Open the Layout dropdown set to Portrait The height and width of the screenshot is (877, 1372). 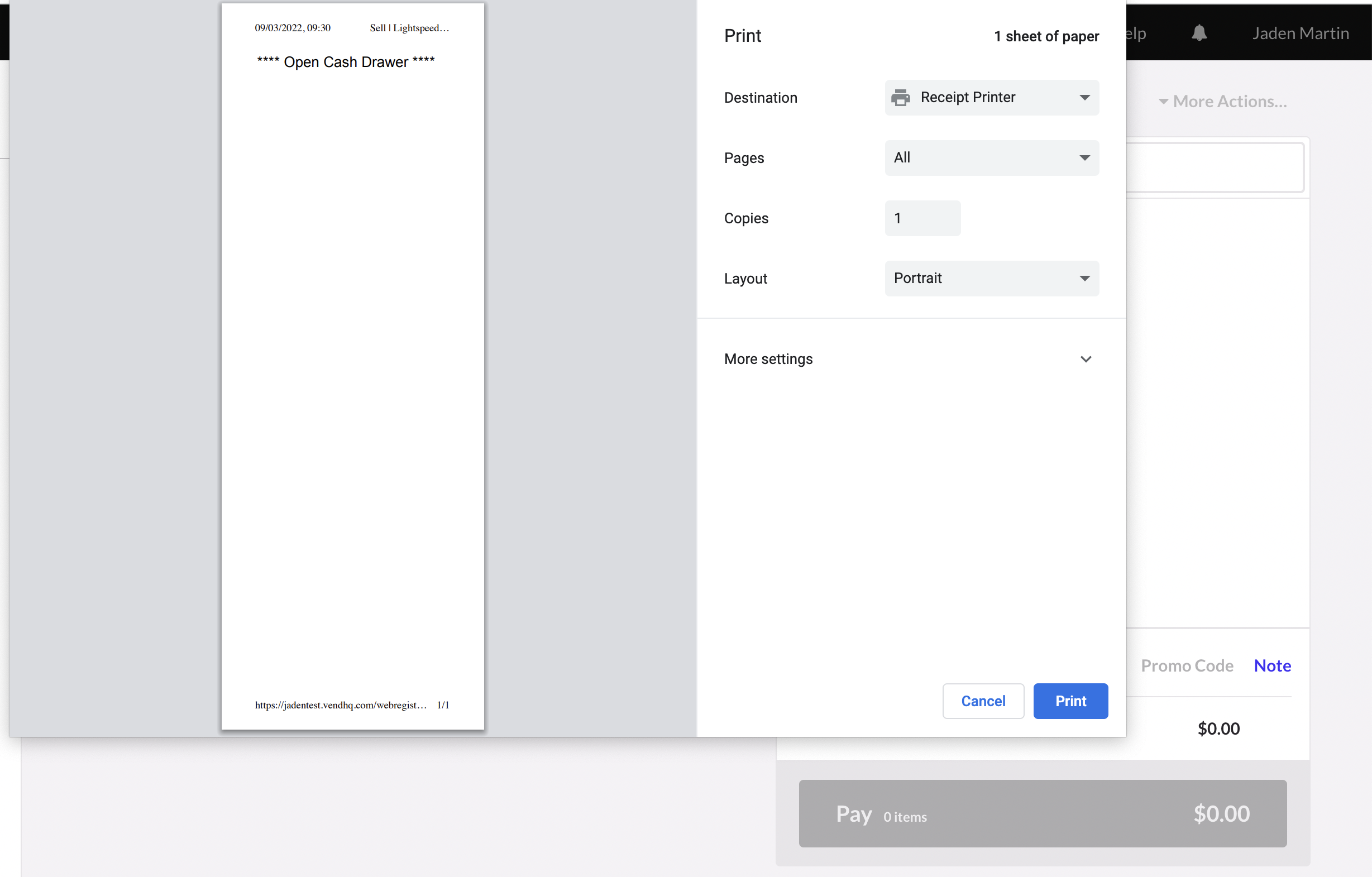(991, 279)
